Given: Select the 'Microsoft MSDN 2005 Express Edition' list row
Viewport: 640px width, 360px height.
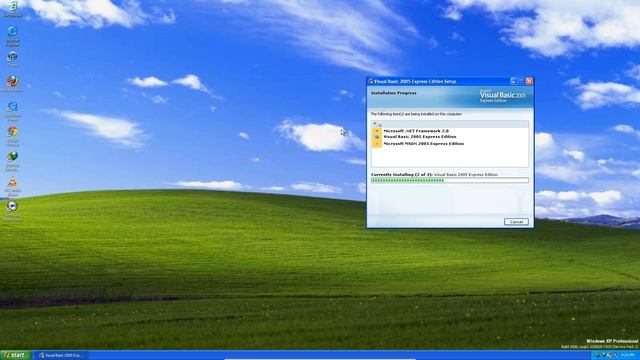Looking at the screenshot, I should pyautogui.click(x=450, y=144).
